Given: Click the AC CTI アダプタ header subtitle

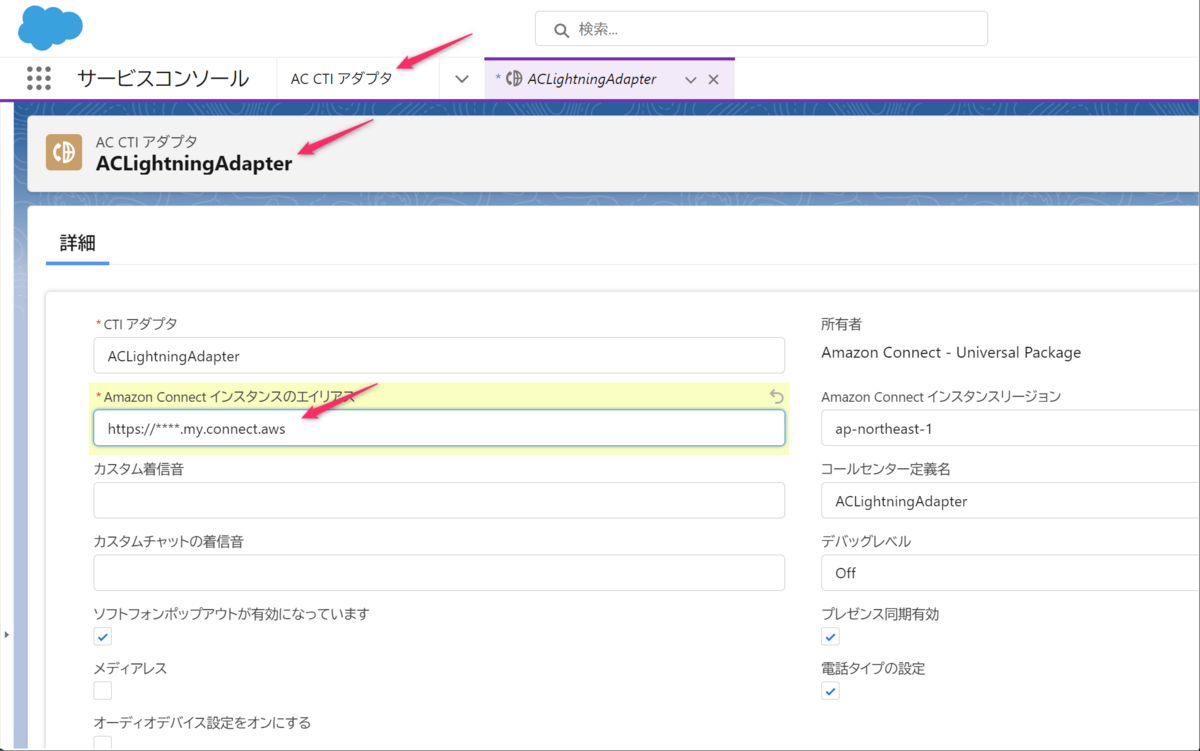Looking at the screenshot, I should pyautogui.click(x=146, y=142).
